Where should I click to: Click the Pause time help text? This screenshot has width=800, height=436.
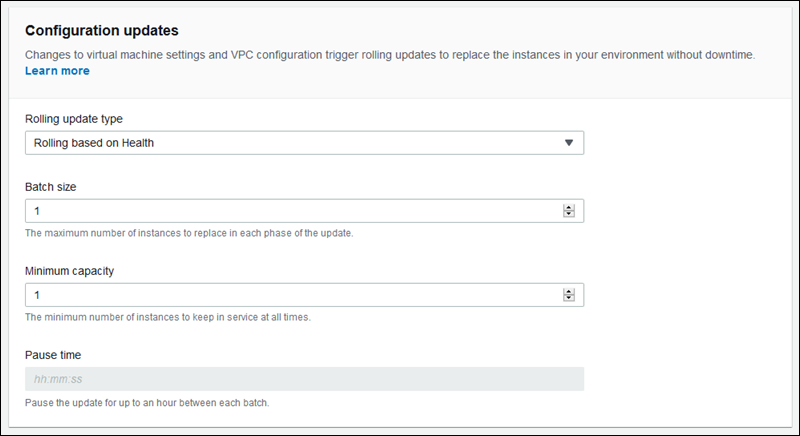[x=148, y=402]
